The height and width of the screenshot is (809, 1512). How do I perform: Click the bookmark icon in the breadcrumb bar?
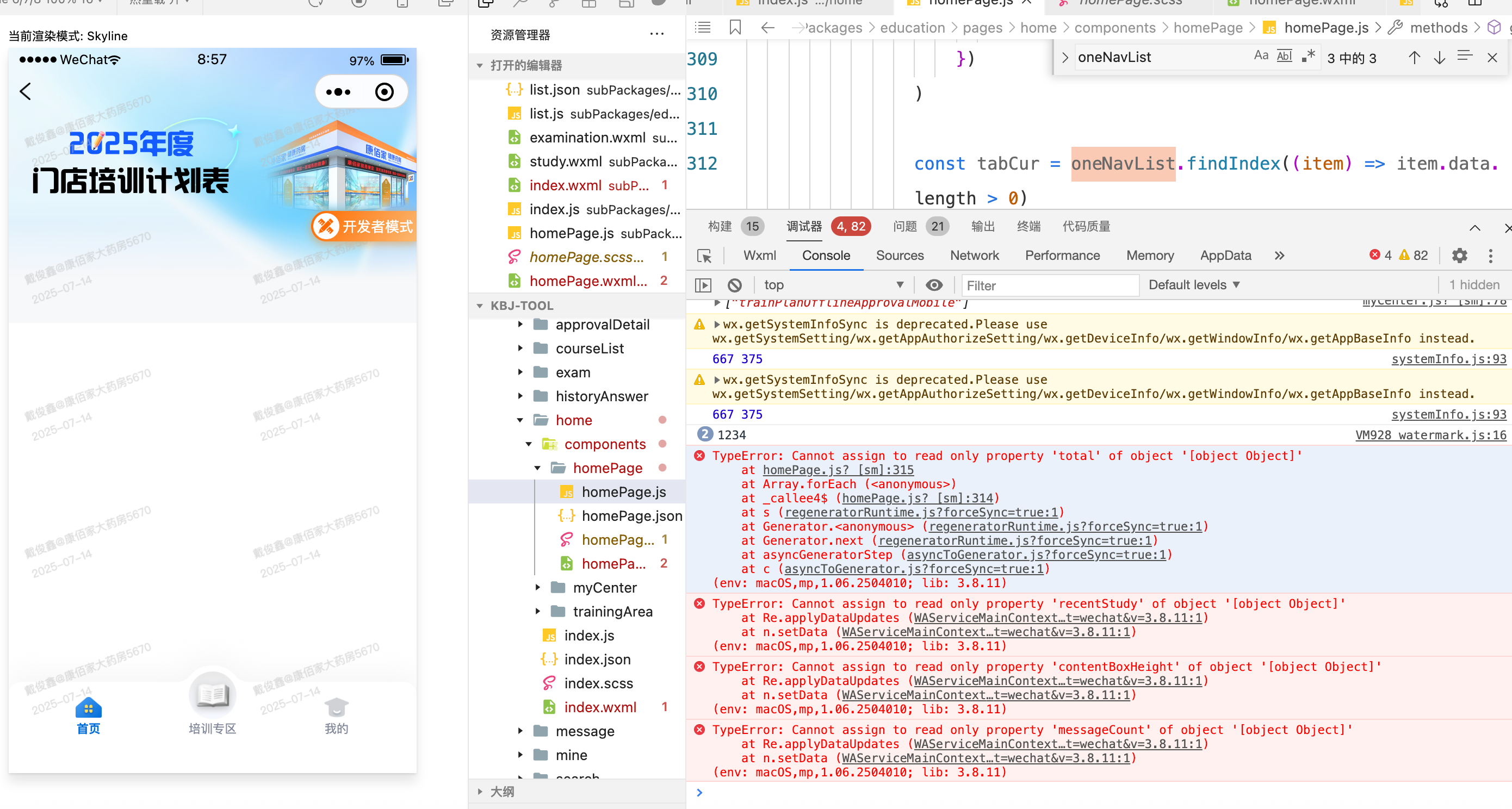pyautogui.click(x=735, y=28)
